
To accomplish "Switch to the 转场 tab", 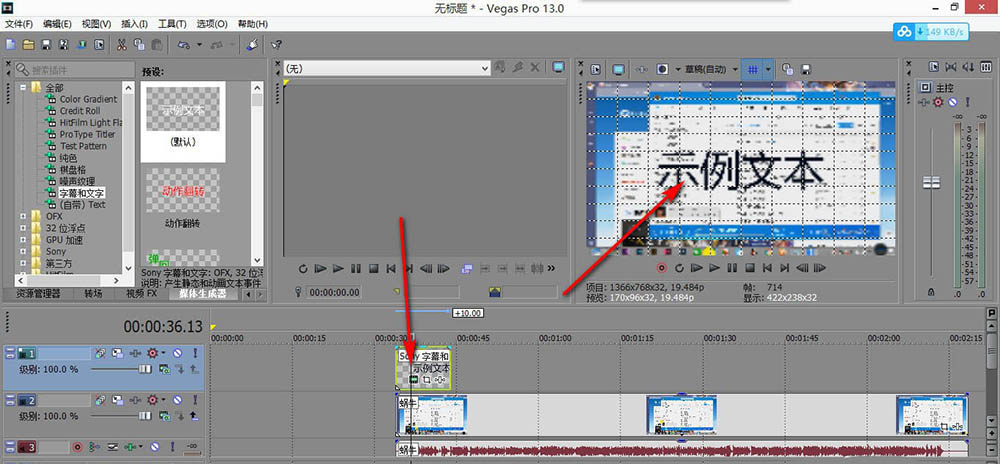I will [93, 294].
